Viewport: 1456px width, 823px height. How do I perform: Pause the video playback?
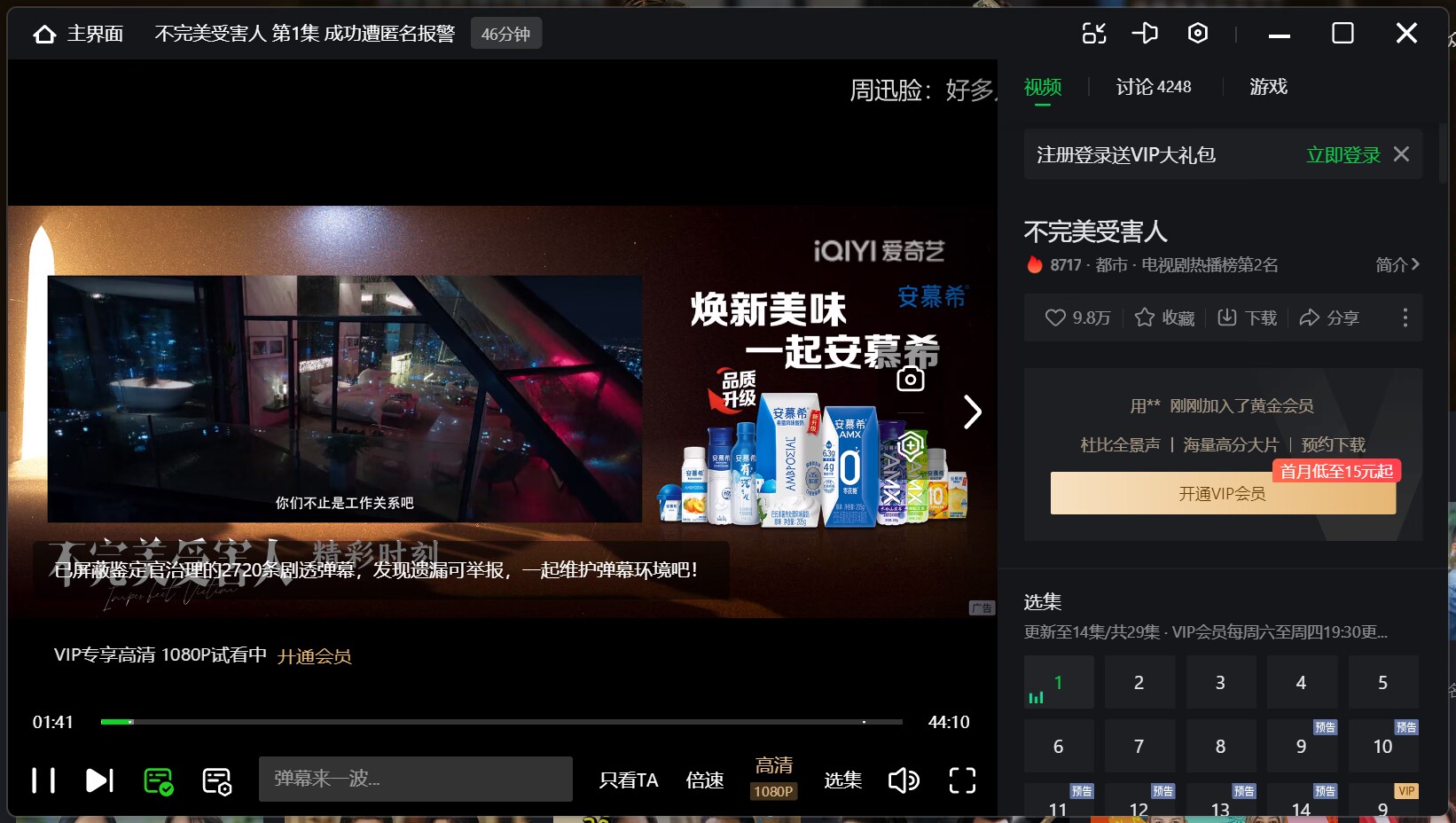click(43, 780)
